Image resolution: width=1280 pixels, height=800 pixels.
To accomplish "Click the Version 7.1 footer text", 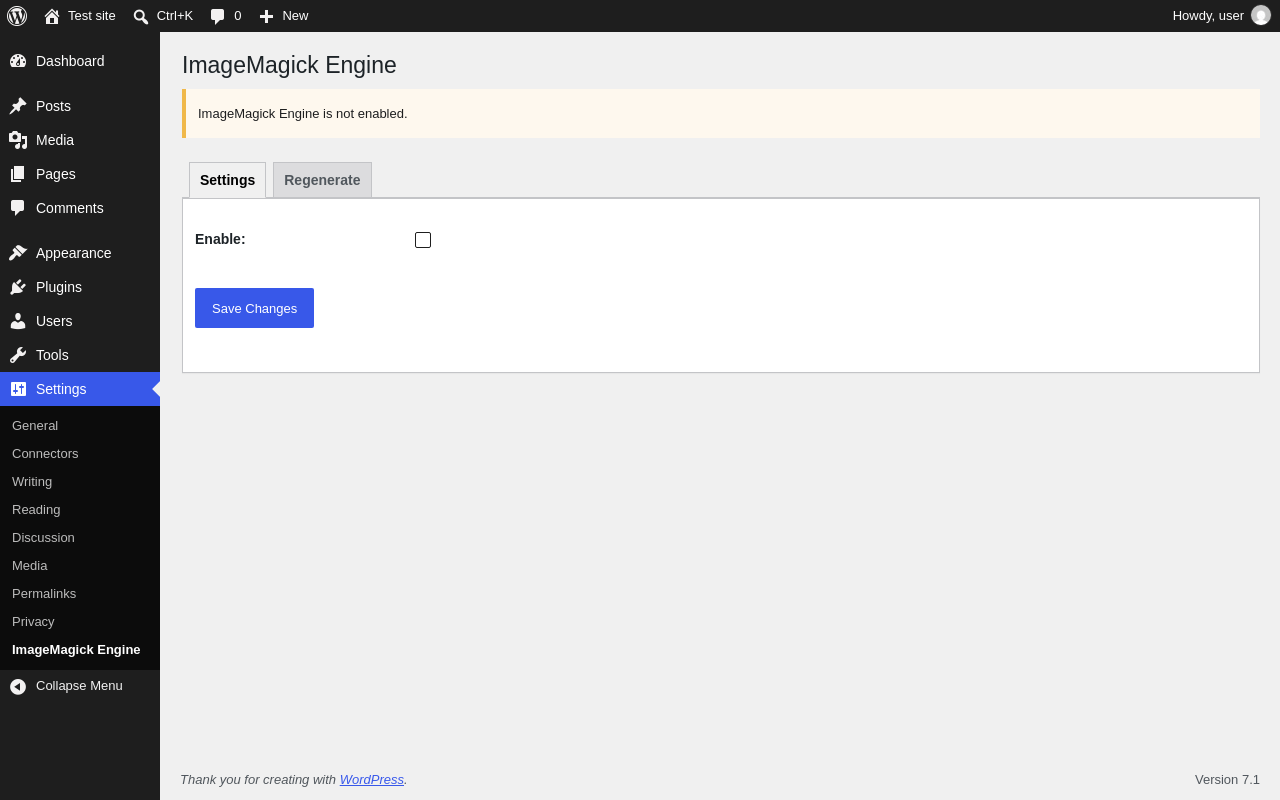I will (x=1227, y=780).
